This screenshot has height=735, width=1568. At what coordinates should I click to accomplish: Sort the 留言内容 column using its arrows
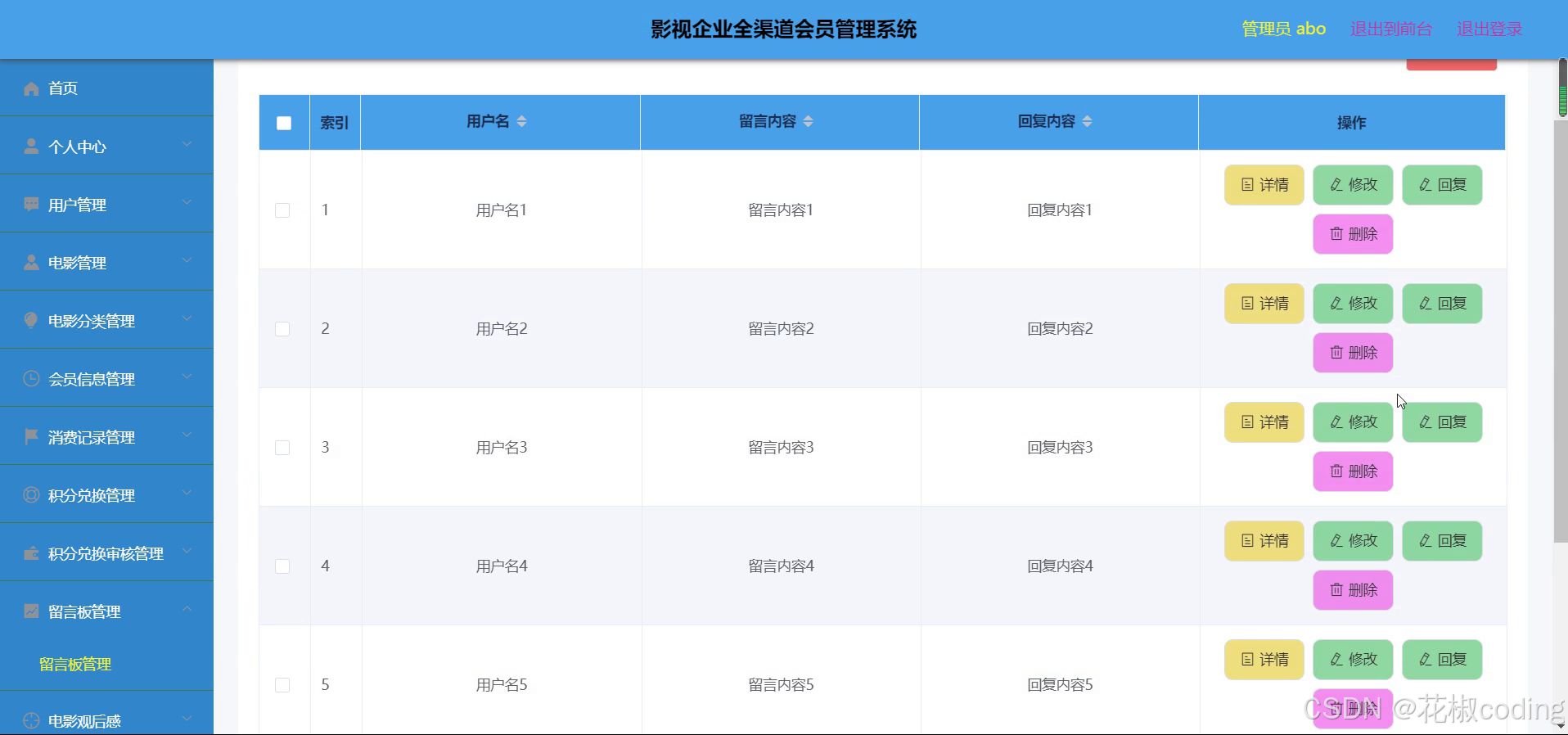(808, 121)
